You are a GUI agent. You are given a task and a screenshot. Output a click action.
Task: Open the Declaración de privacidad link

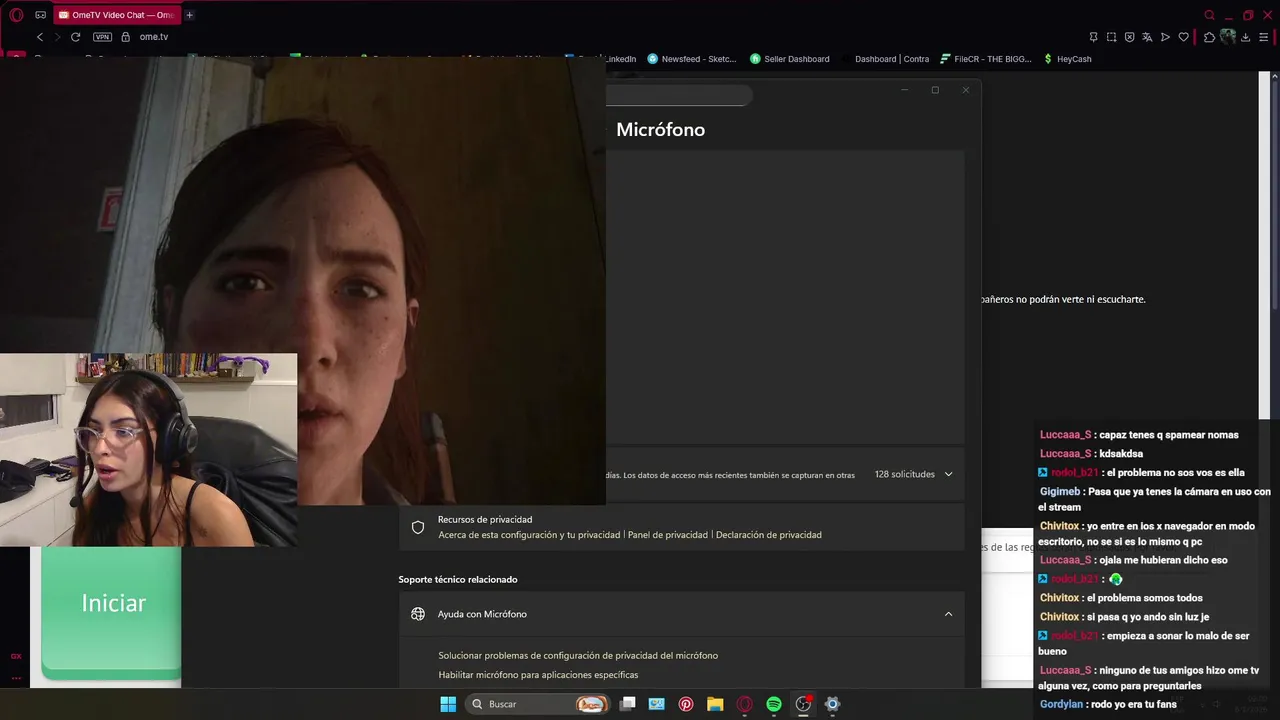(769, 535)
